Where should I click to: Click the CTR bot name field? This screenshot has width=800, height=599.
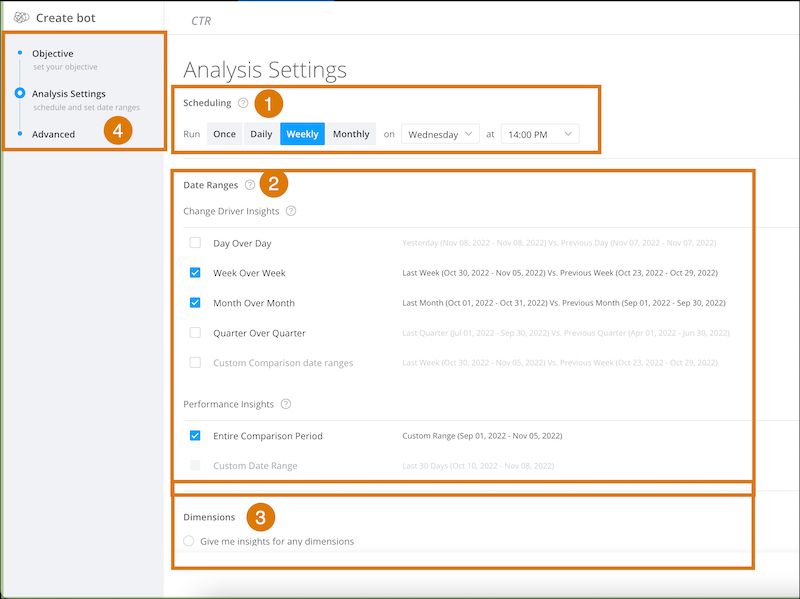(x=201, y=21)
